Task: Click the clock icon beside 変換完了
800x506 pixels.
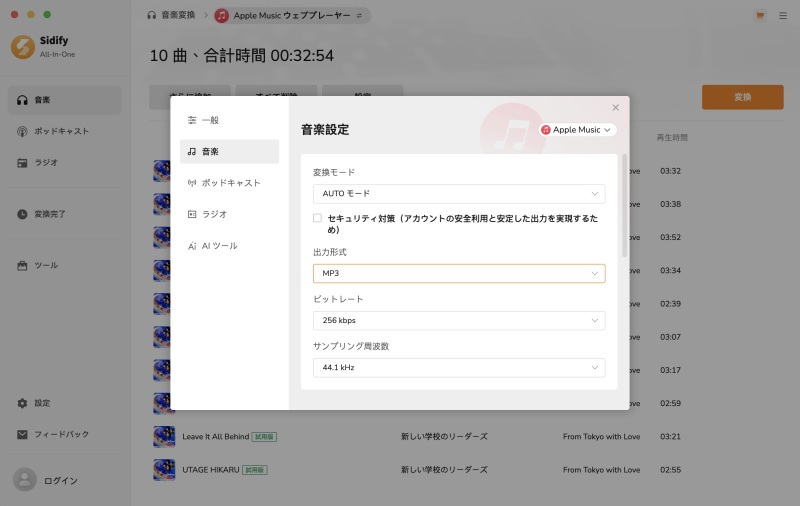Action: [x=22, y=214]
